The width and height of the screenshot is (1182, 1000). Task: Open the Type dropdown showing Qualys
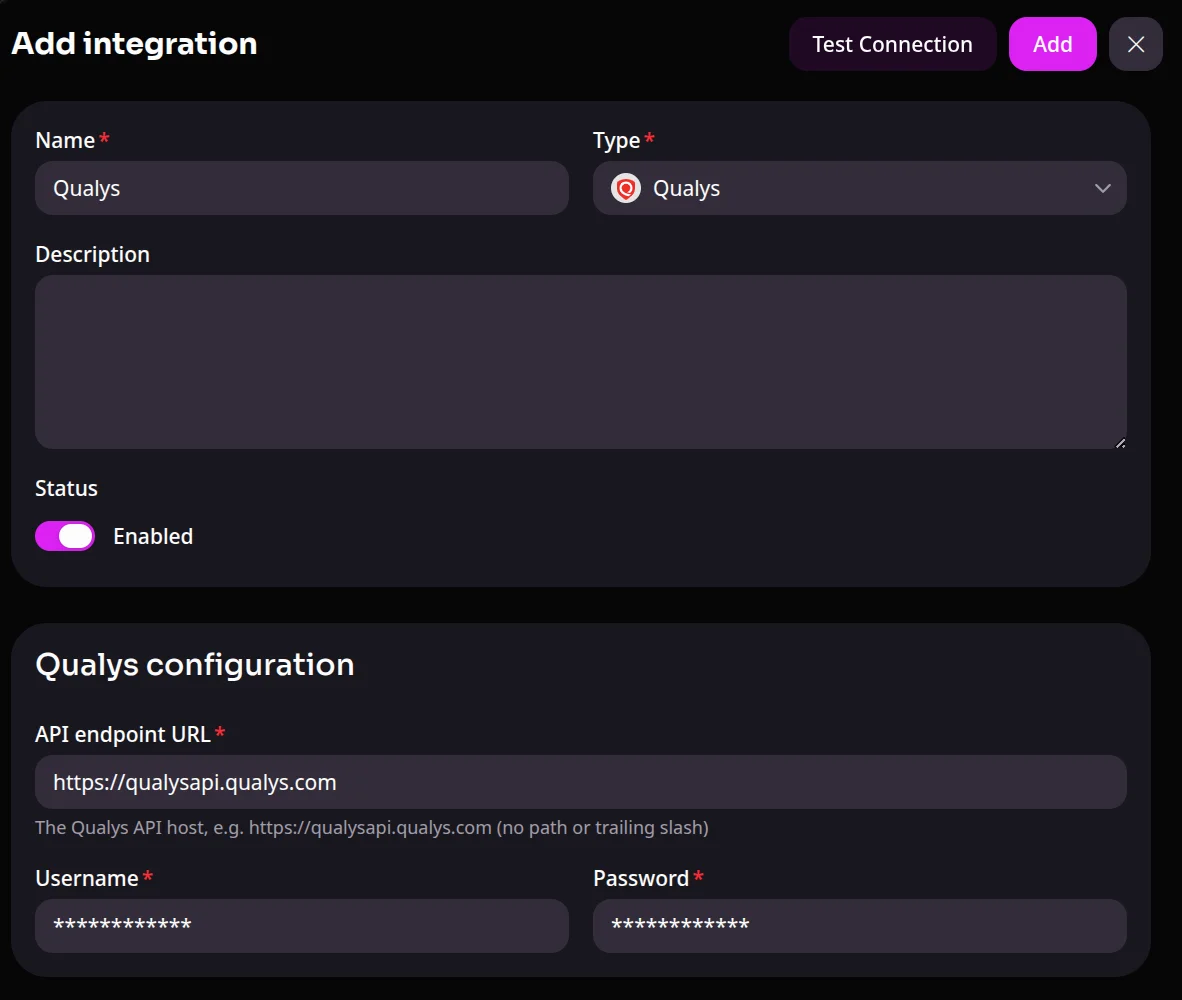click(x=859, y=188)
